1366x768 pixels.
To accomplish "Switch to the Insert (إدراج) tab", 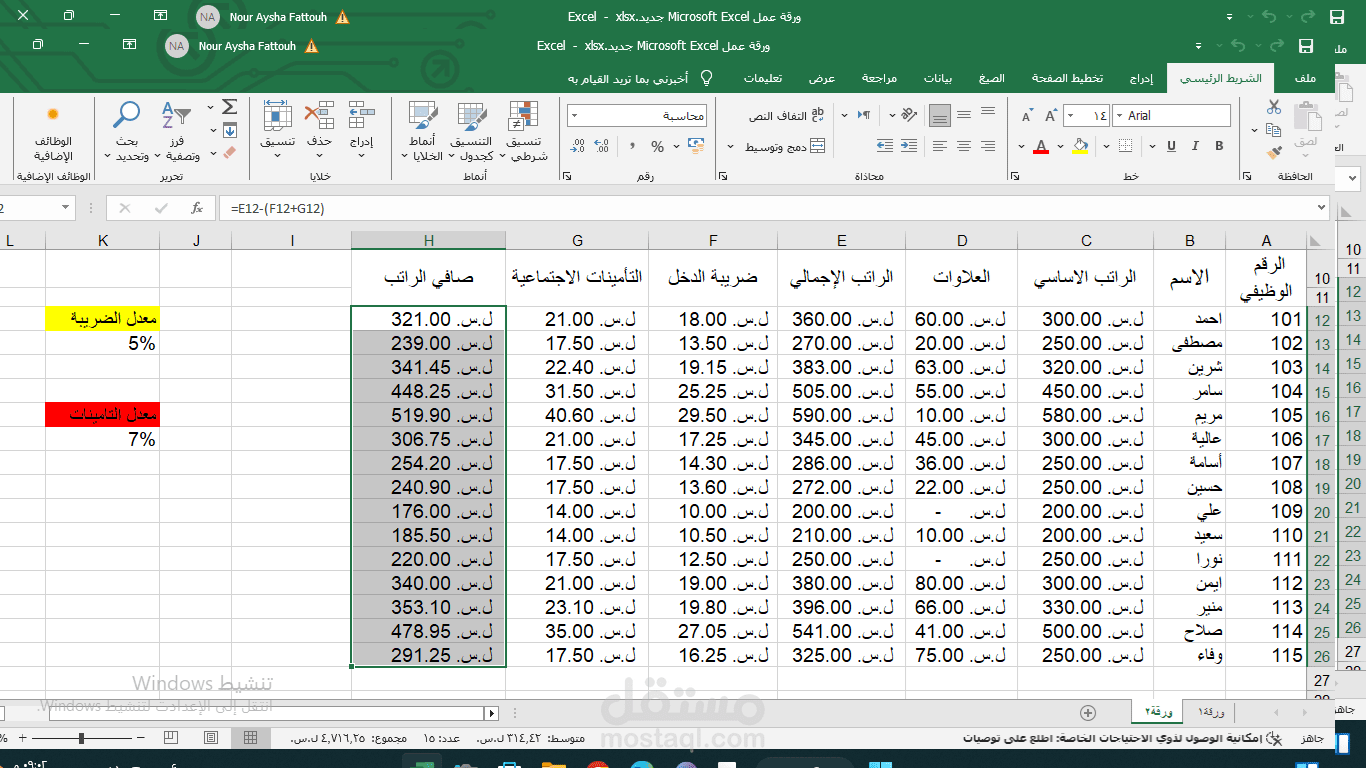I will point(1141,78).
